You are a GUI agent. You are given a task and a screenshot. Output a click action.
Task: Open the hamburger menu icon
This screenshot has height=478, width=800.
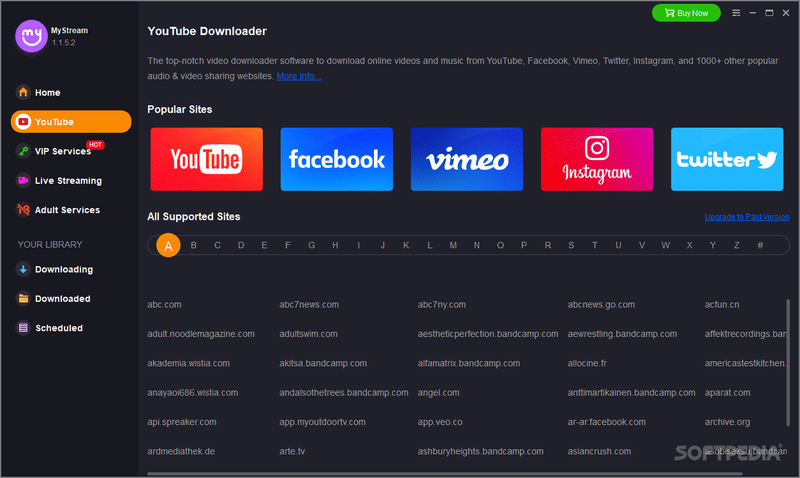(x=736, y=13)
